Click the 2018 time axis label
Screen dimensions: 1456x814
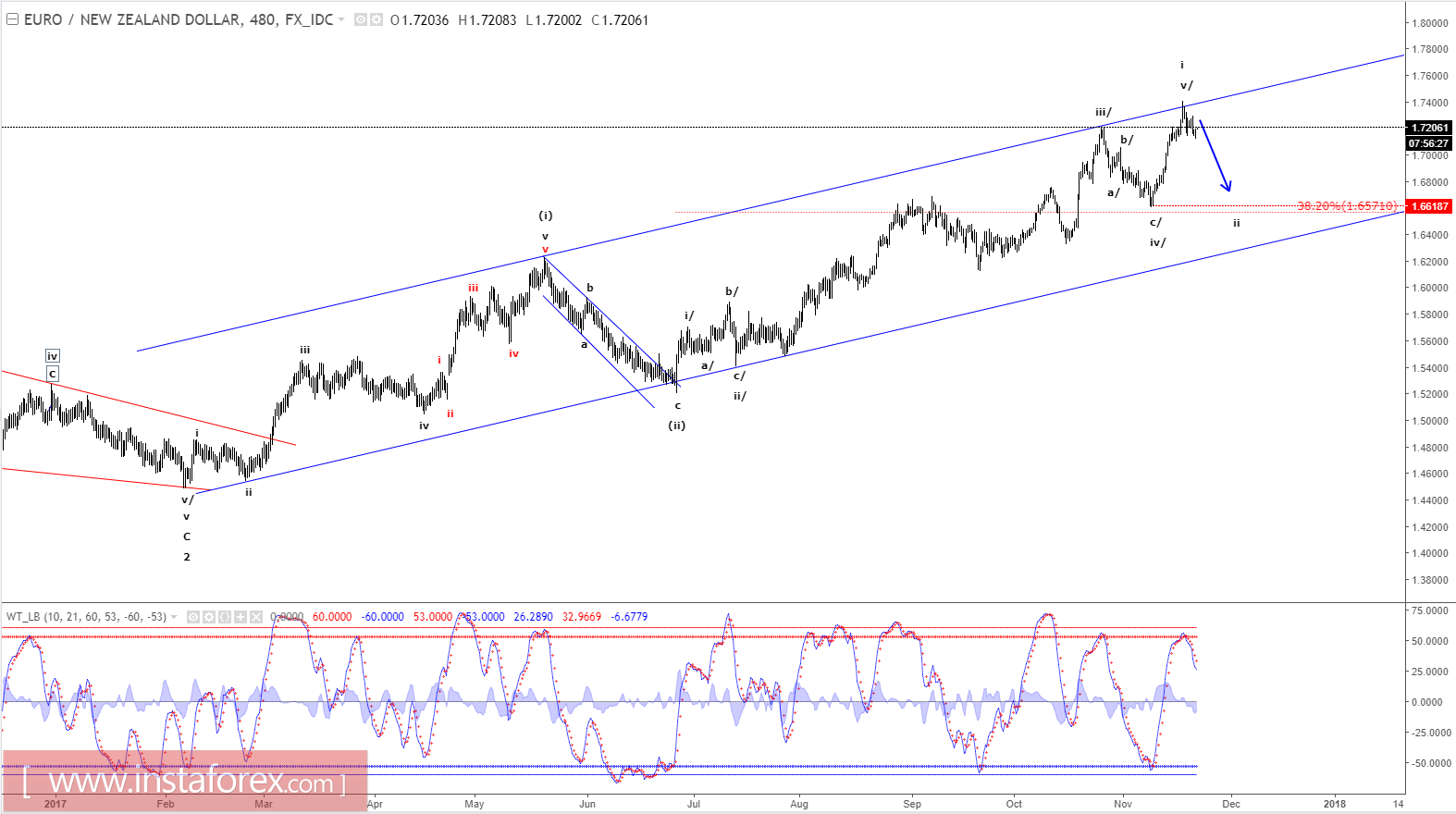[x=1335, y=804]
